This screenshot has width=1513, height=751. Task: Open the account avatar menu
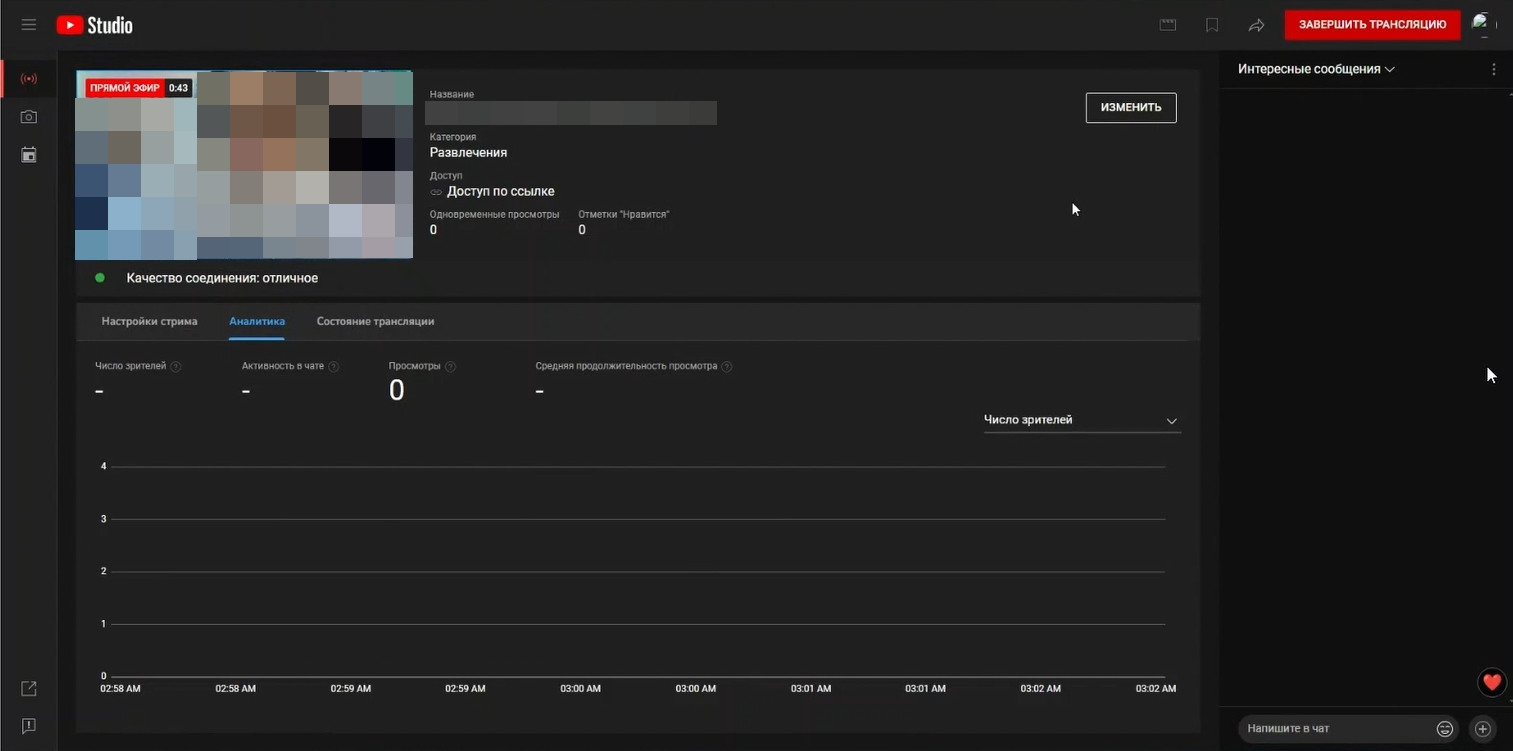[x=1484, y=25]
